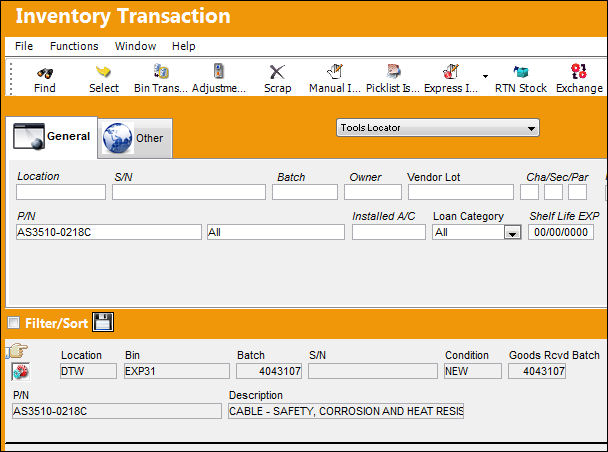Click the Bin field showing EXP31
This screenshot has width=608, height=452.
(176, 371)
